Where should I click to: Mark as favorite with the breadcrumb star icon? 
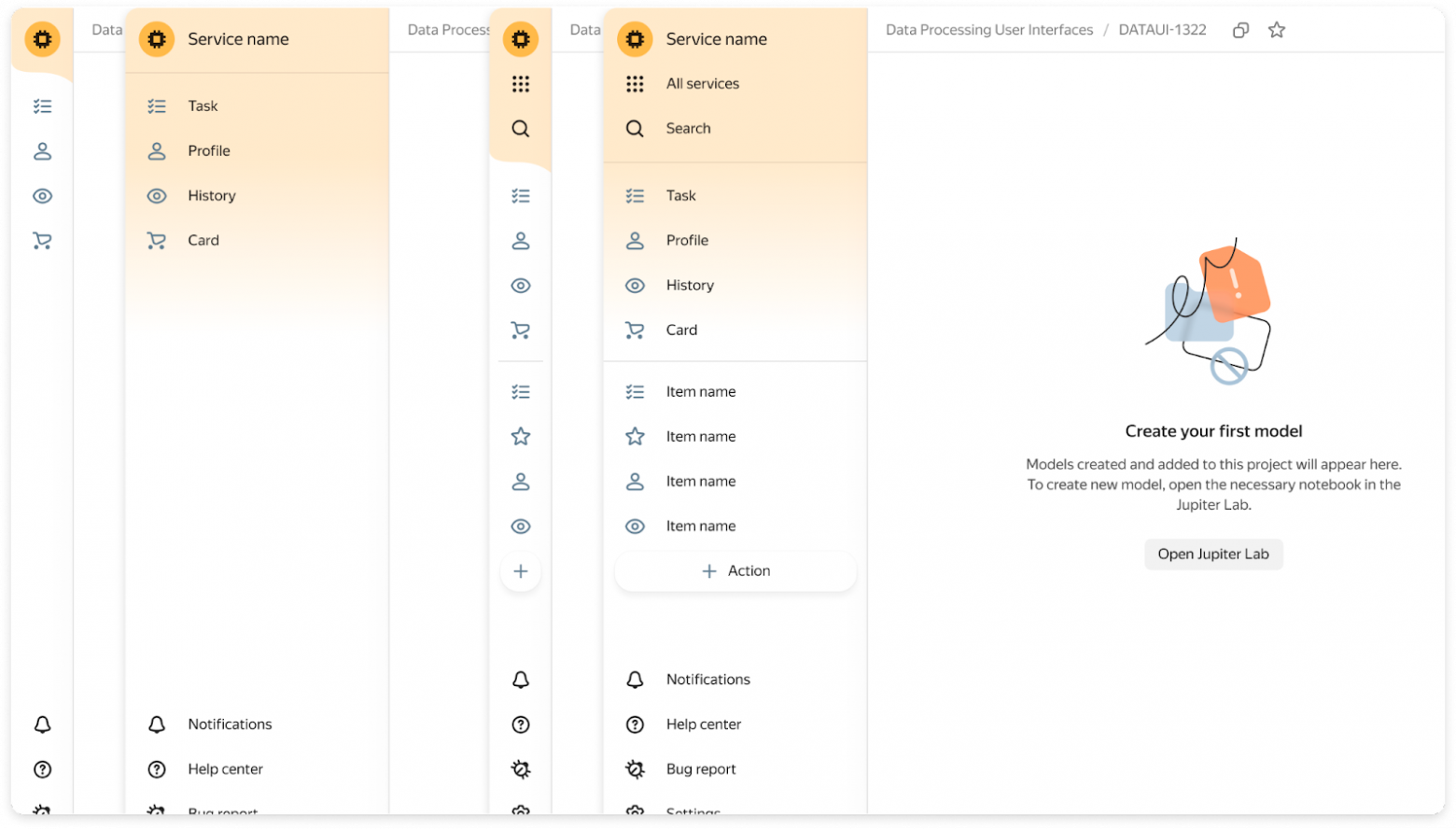click(x=1277, y=30)
